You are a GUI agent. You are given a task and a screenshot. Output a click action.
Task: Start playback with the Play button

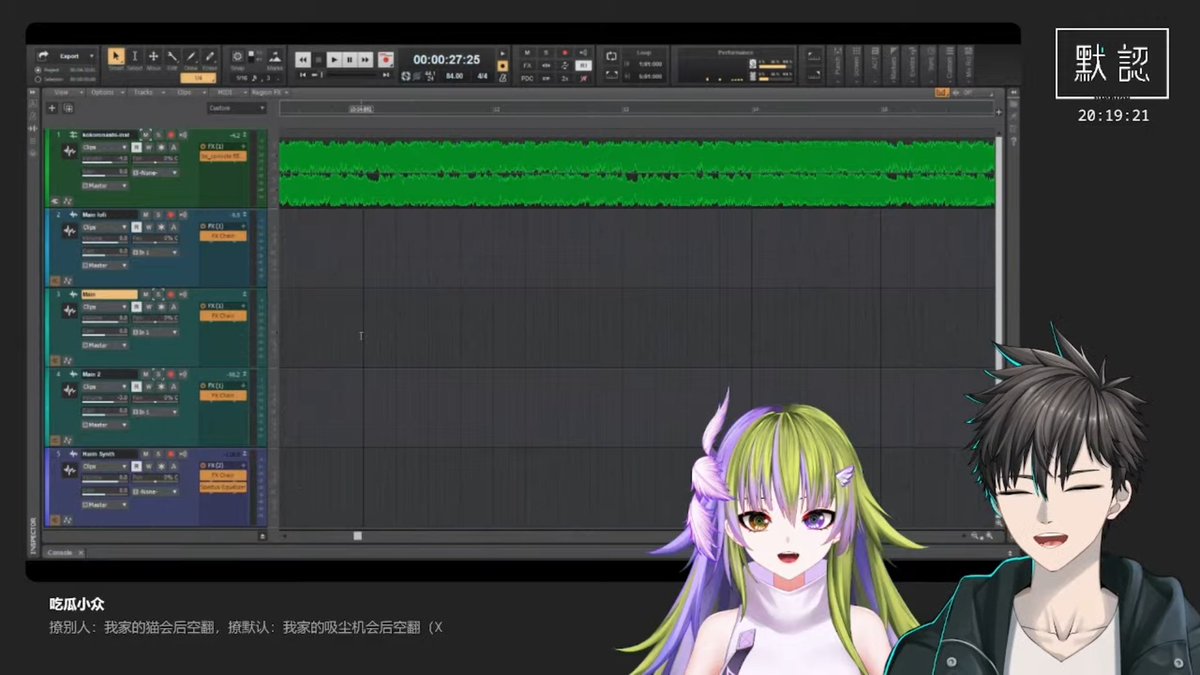click(x=334, y=60)
